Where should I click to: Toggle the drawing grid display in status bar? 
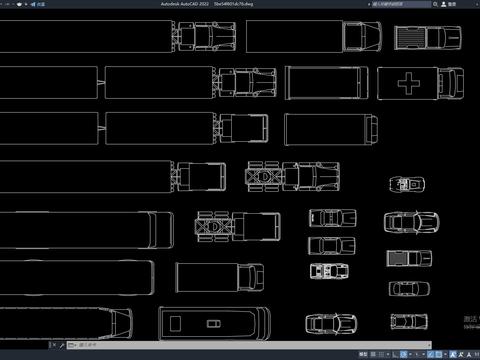[x=373, y=354]
